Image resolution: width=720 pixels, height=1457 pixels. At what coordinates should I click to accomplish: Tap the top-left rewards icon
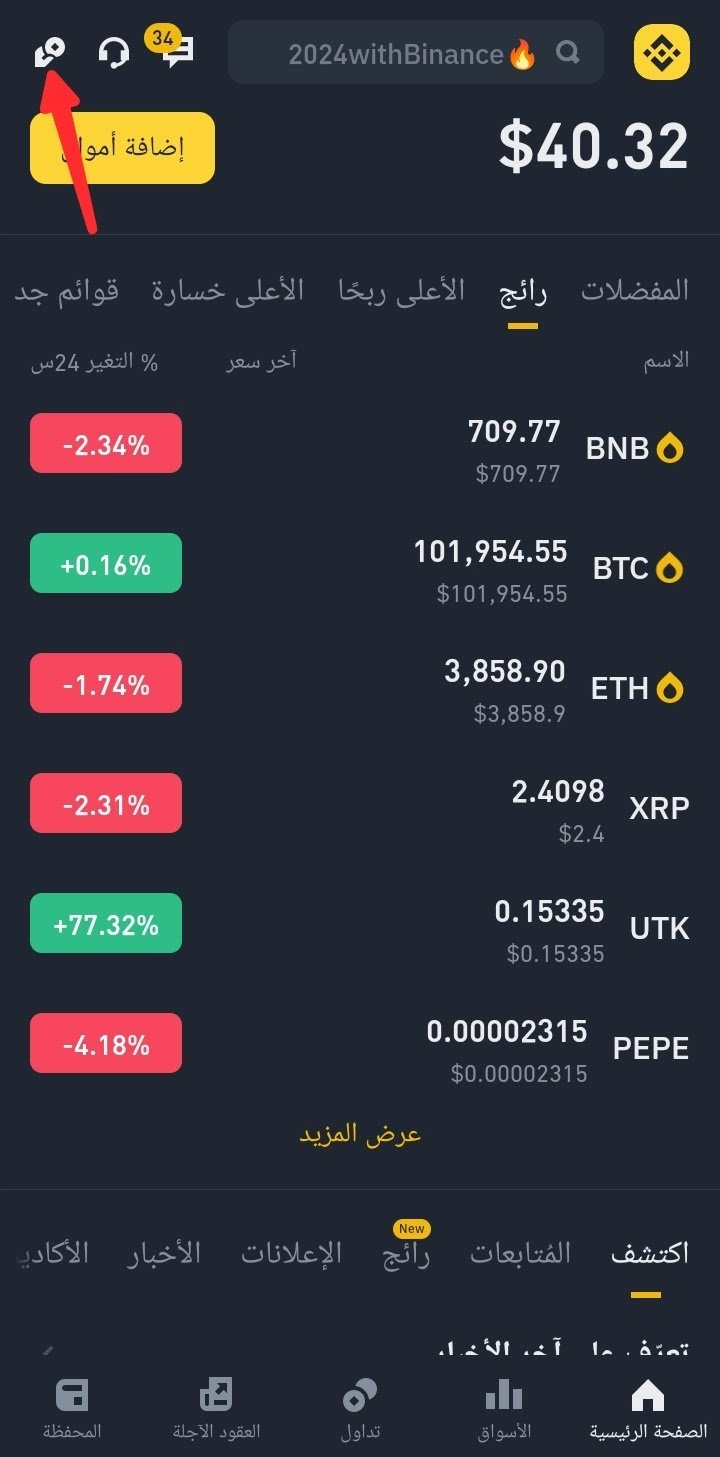(49, 52)
